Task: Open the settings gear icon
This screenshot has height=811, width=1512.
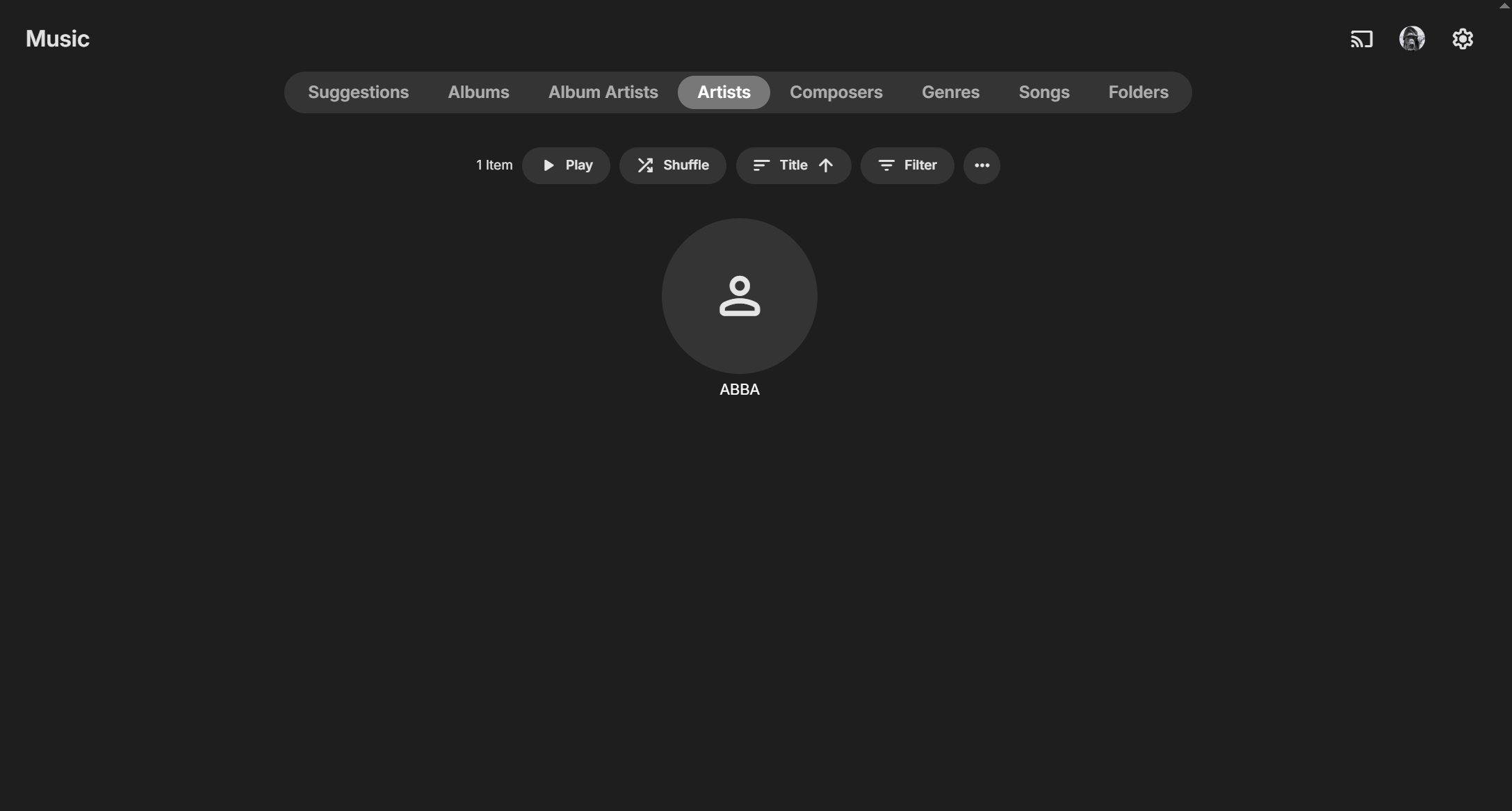Action: [x=1463, y=39]
